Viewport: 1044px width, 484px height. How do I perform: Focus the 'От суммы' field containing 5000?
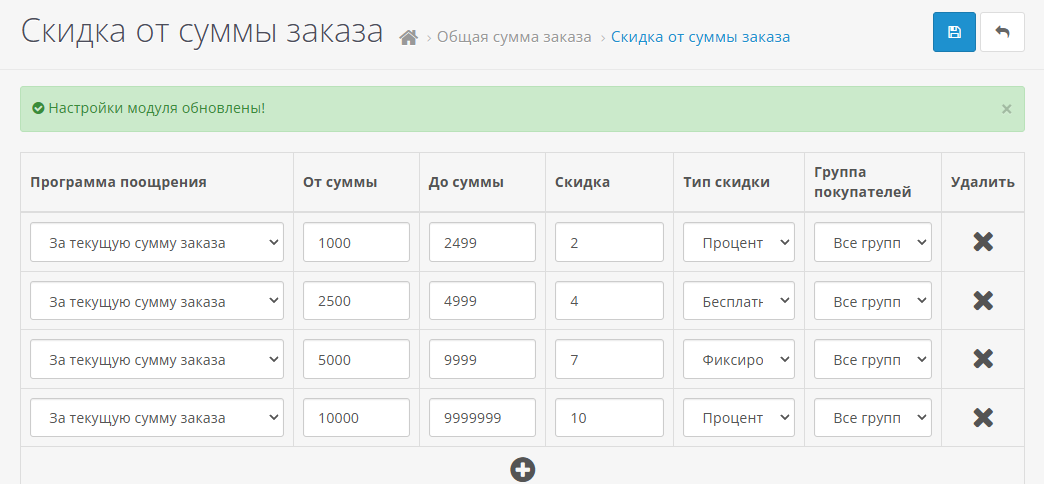click(x=356, y=360)
